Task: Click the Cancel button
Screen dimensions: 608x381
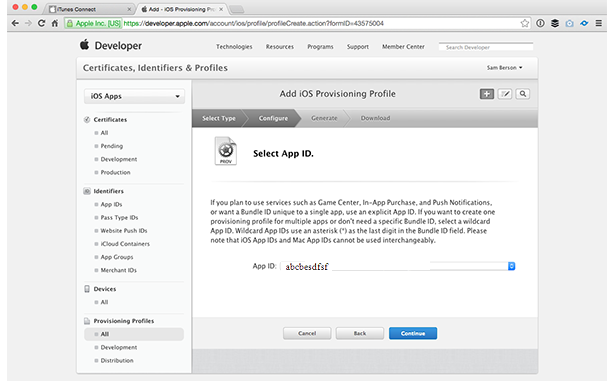Action: 307,333
